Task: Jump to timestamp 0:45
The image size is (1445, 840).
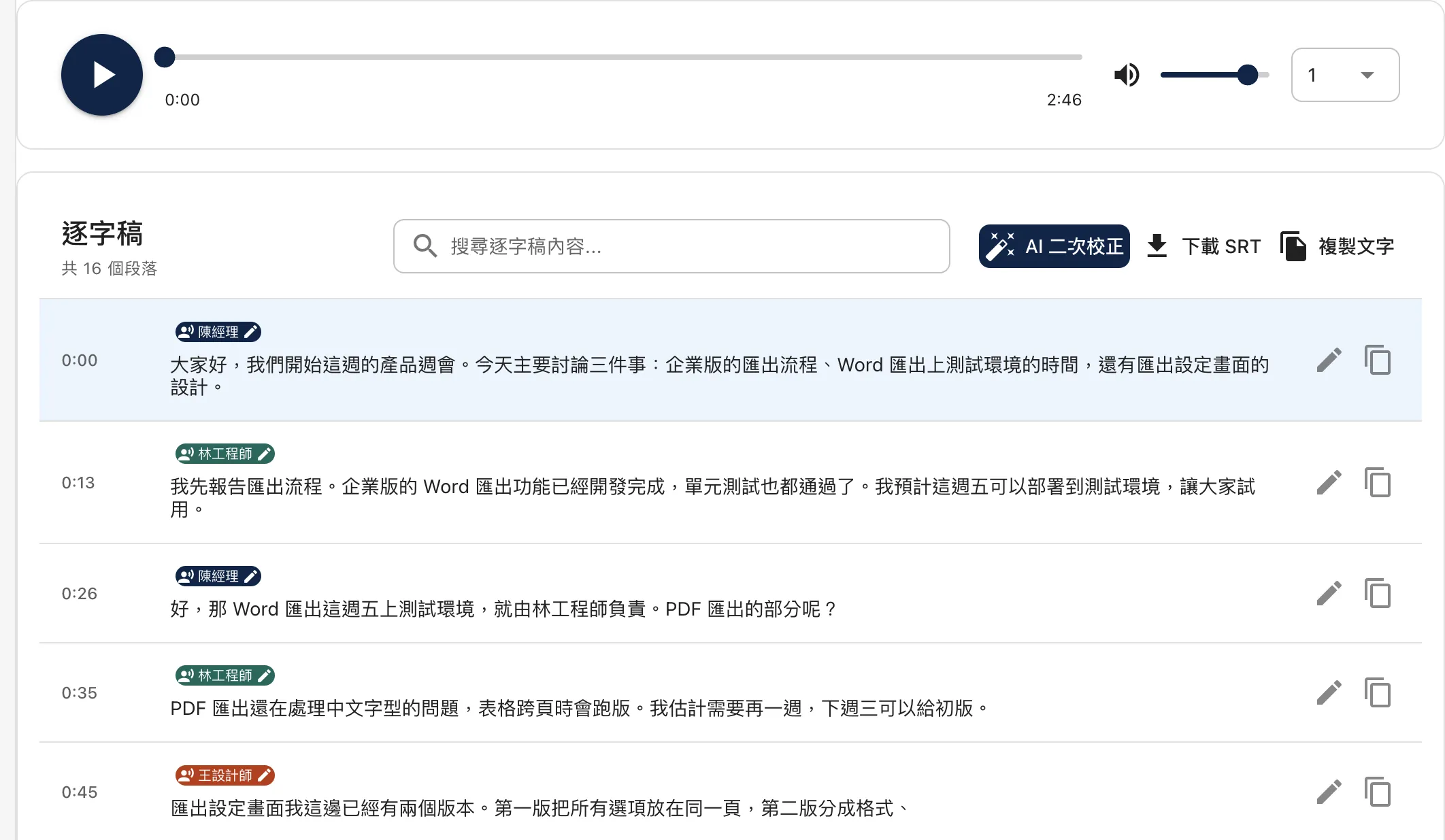Action: coord(79,792)
